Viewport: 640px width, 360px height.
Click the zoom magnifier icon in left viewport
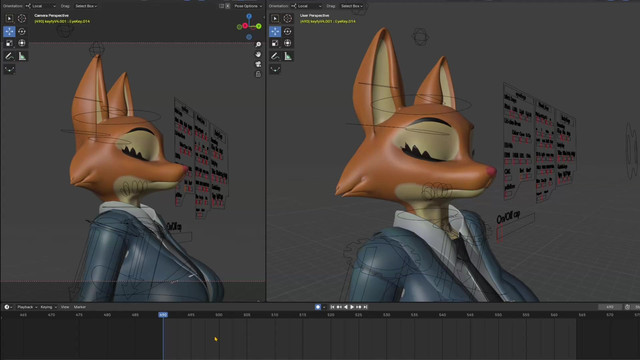tap(258, 44)
